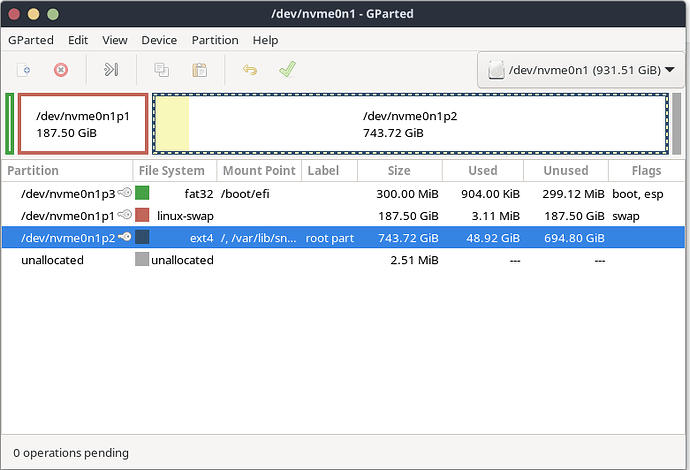Select the nvme0n1p1 block in disk map

point(83,124)
